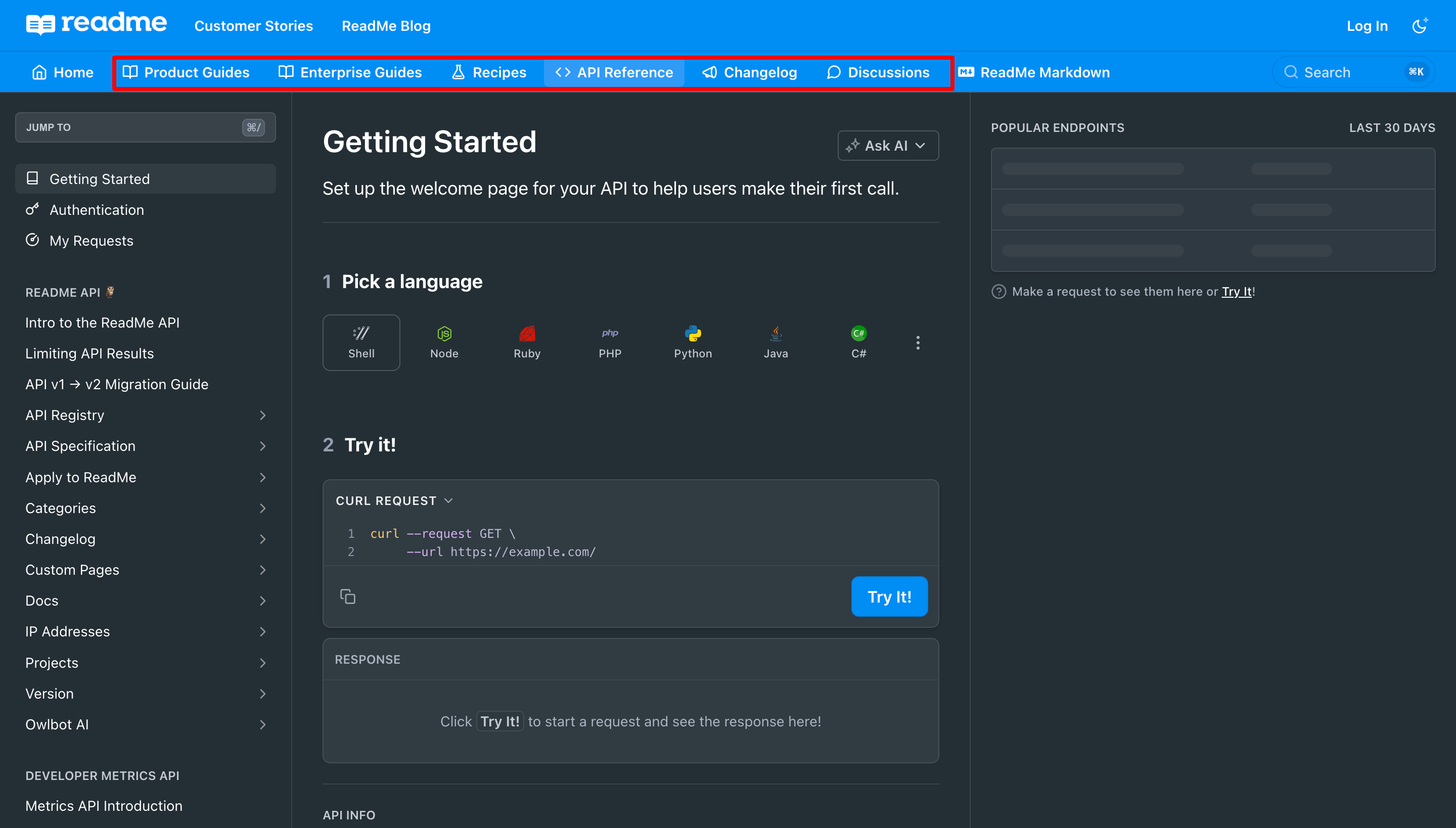Select the C# language icon

point(858,342)
